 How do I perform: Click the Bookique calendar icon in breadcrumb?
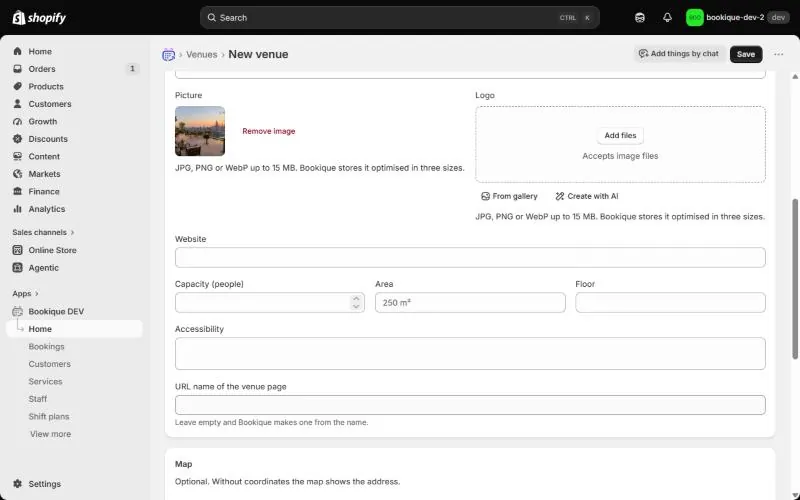click(x=168, y=54)
